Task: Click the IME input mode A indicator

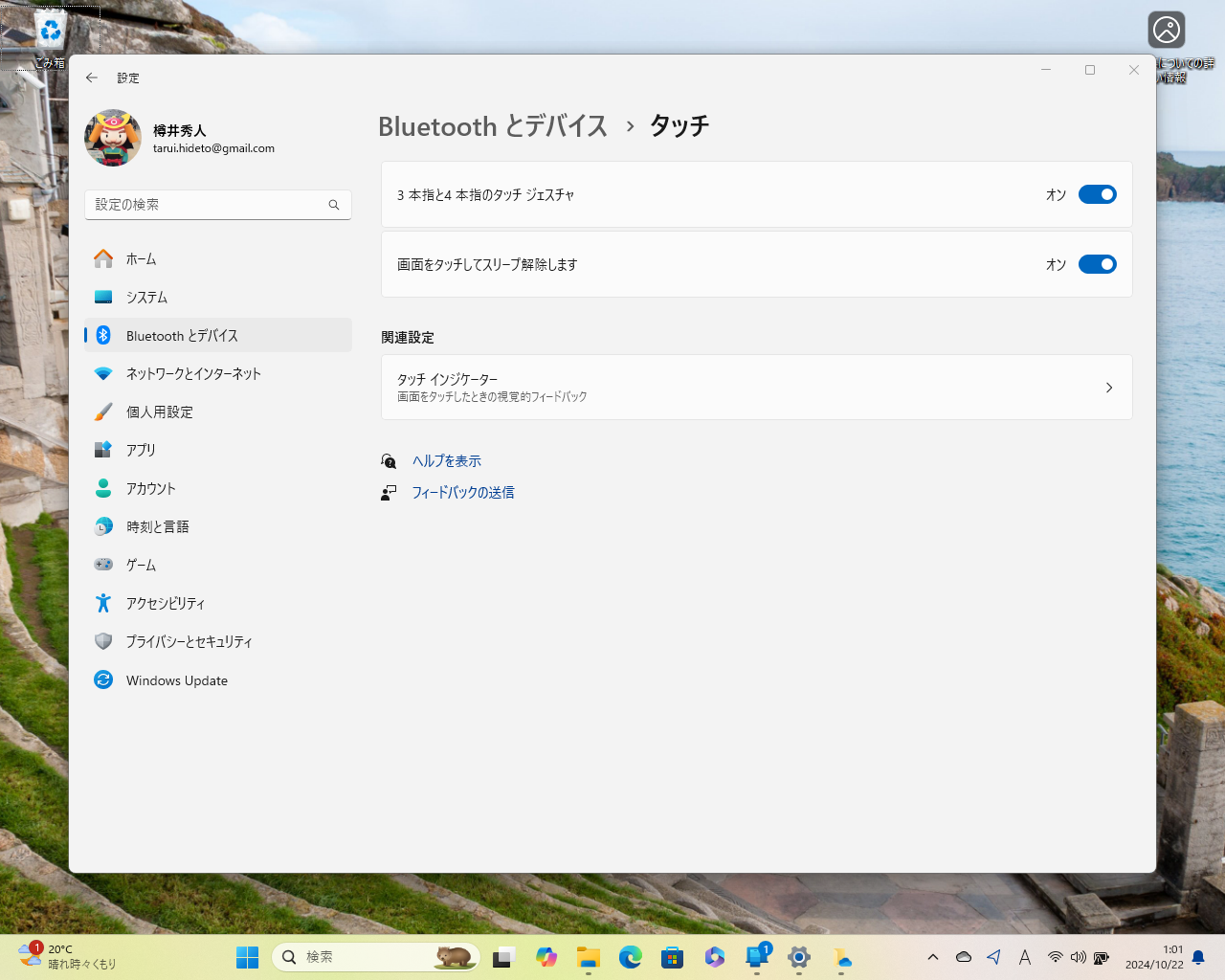Action: click(x=1025, y=957)
